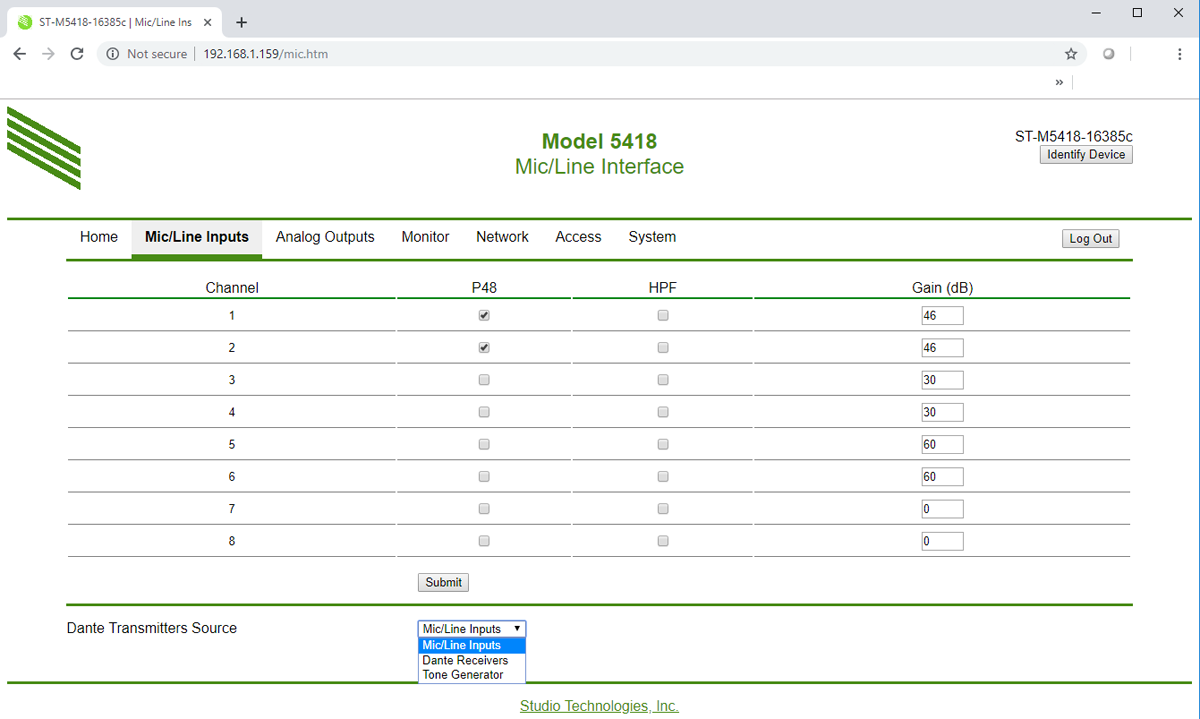Disable P48 for channel 1

click(484, 316)
